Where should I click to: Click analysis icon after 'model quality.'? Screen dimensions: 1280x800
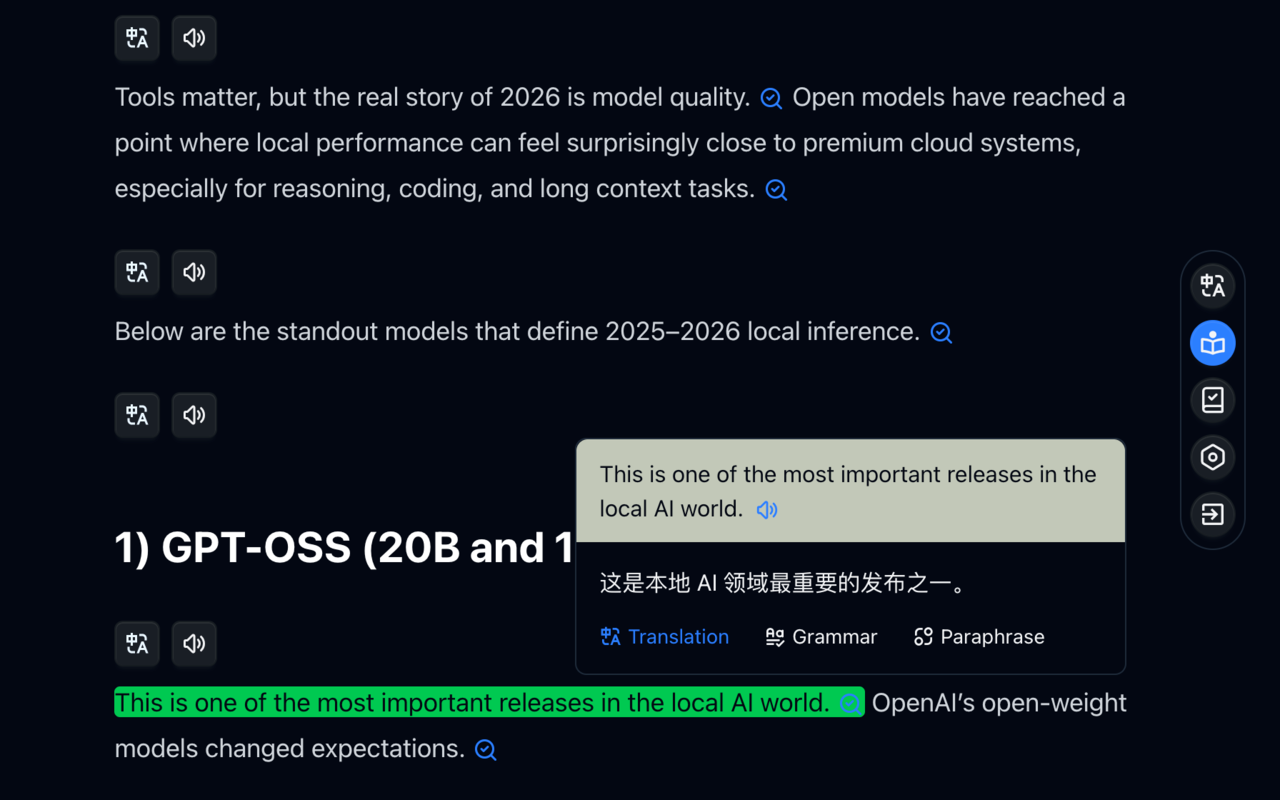[x=771, y=98]
